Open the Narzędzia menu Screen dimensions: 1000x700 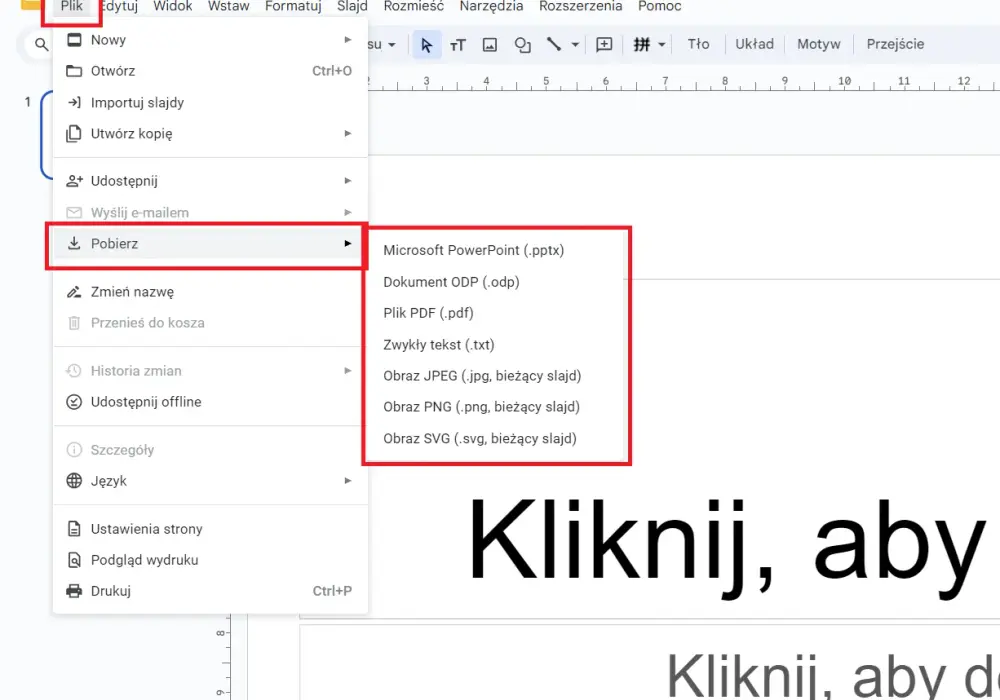pyautogui.click(x=491, y=6)
